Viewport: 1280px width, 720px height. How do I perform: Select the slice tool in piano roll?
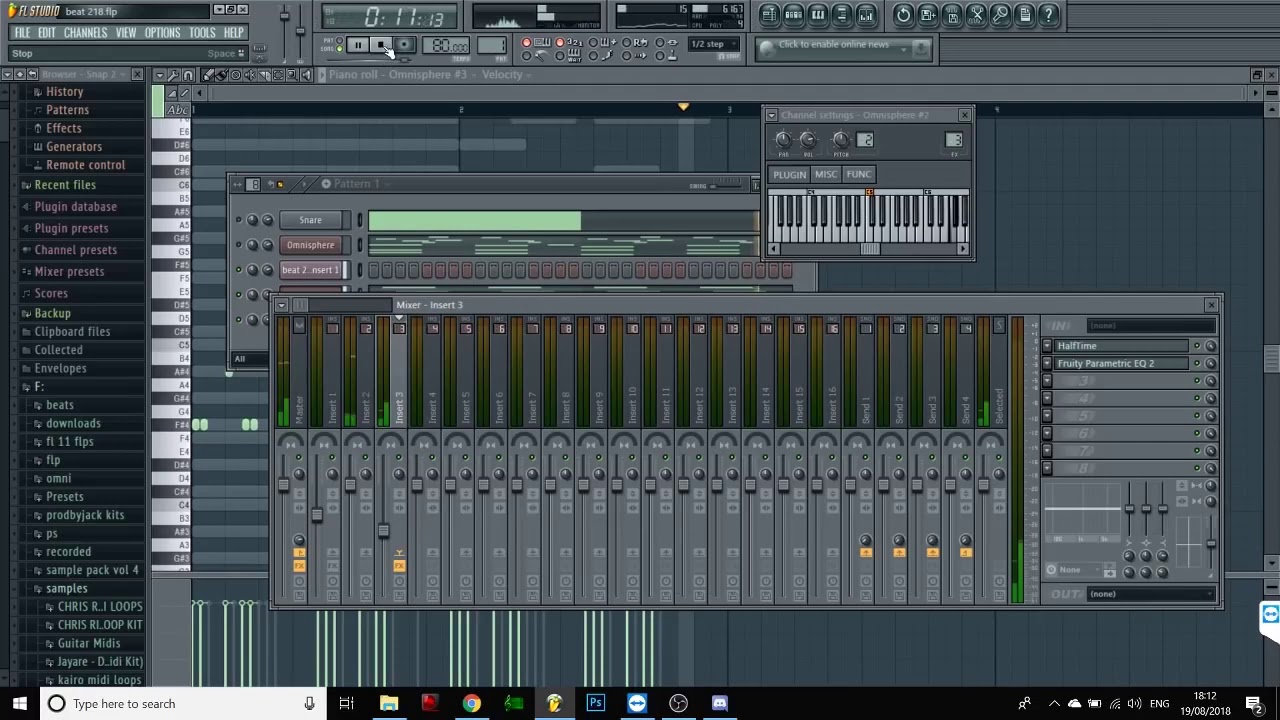pyautogui.click(x=264, y=75)
